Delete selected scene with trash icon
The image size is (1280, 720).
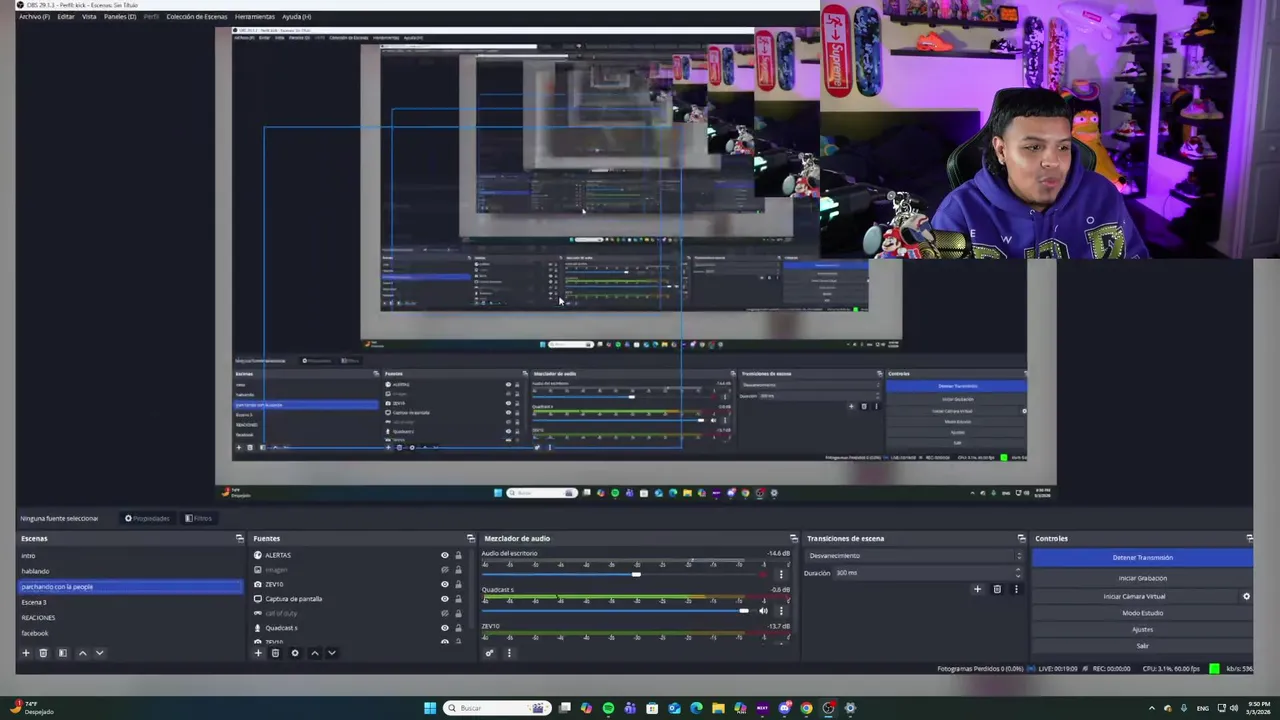click(x=43, y=653)
